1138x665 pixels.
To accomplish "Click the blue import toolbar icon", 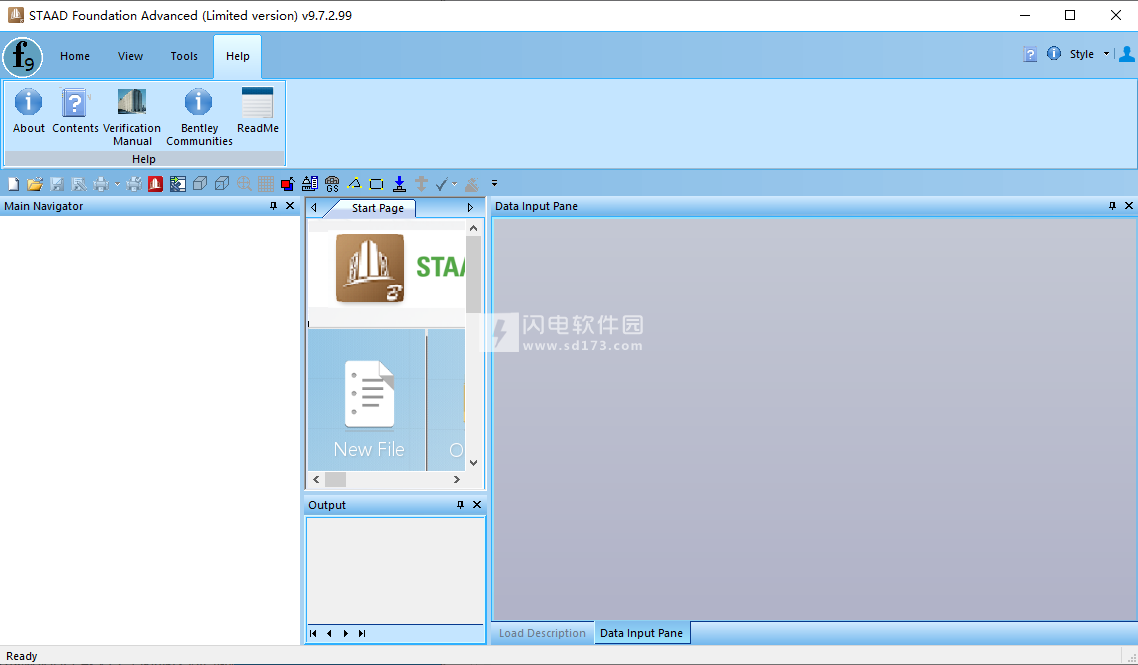I will pos(178,184).
